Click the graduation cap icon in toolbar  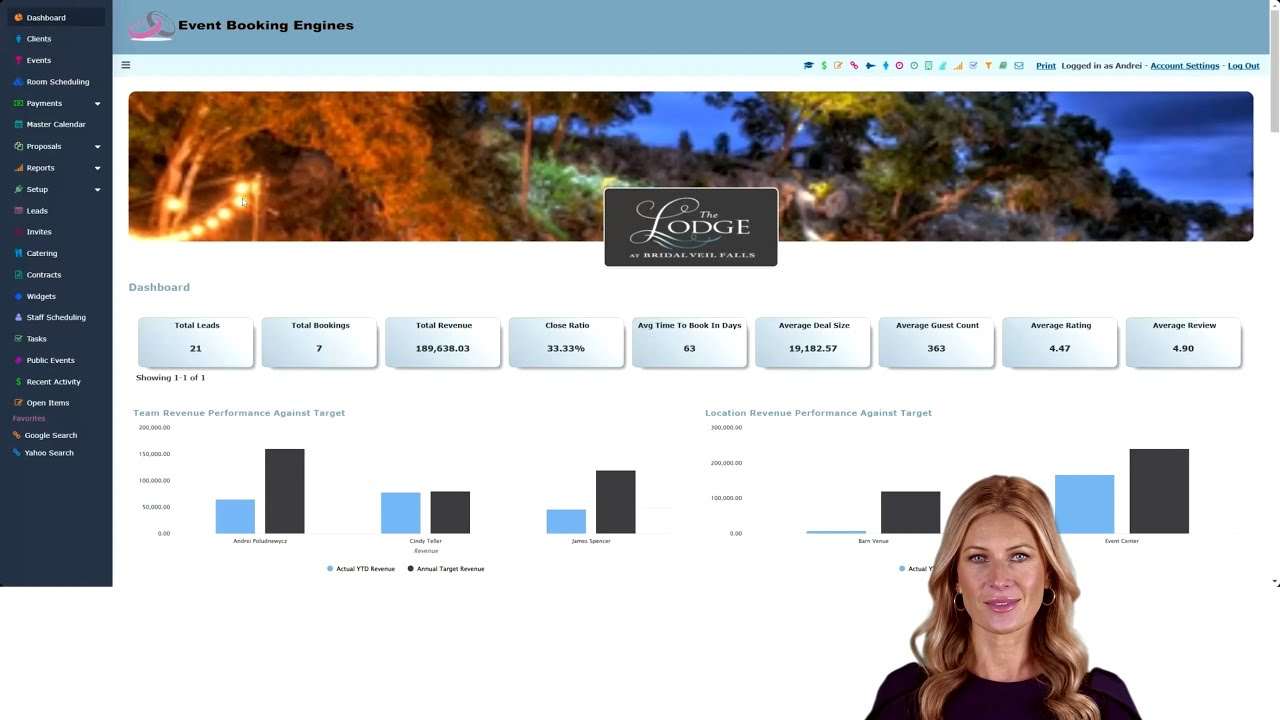809,65
